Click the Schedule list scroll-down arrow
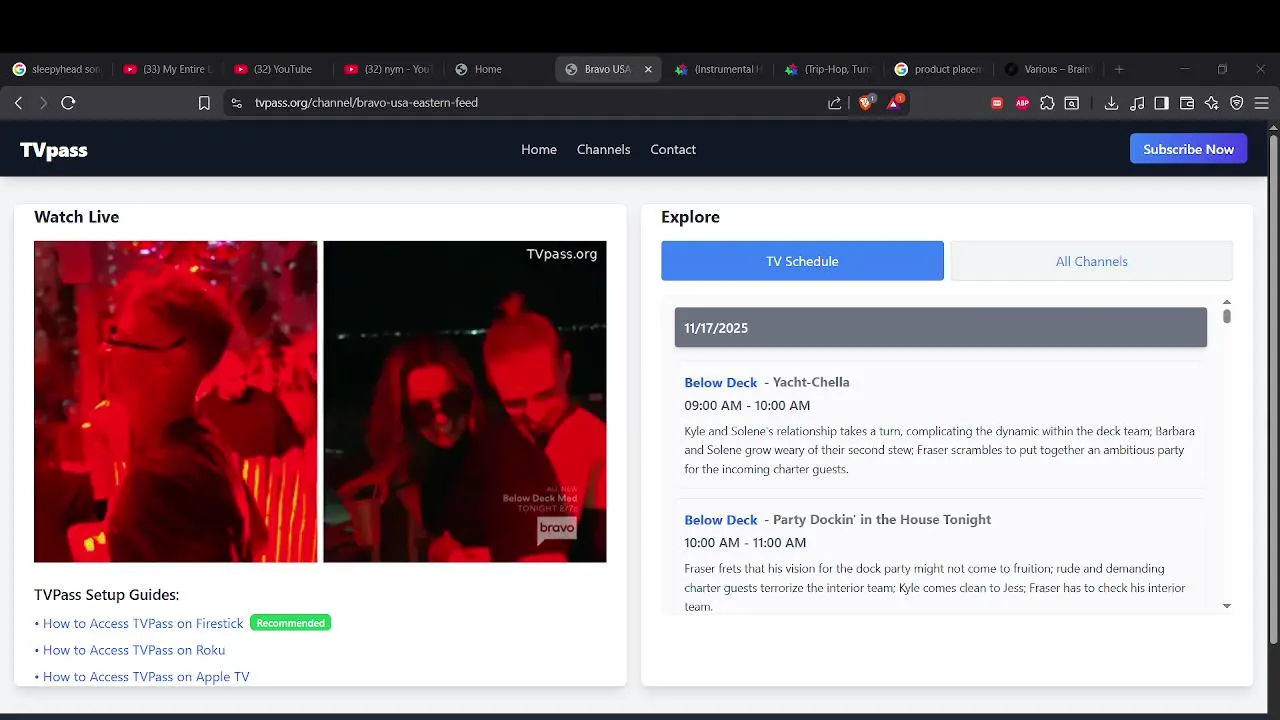Image resolution: width=1280 pixels, height=720 pixels. pyautogui.click(x=1227, y=606)
